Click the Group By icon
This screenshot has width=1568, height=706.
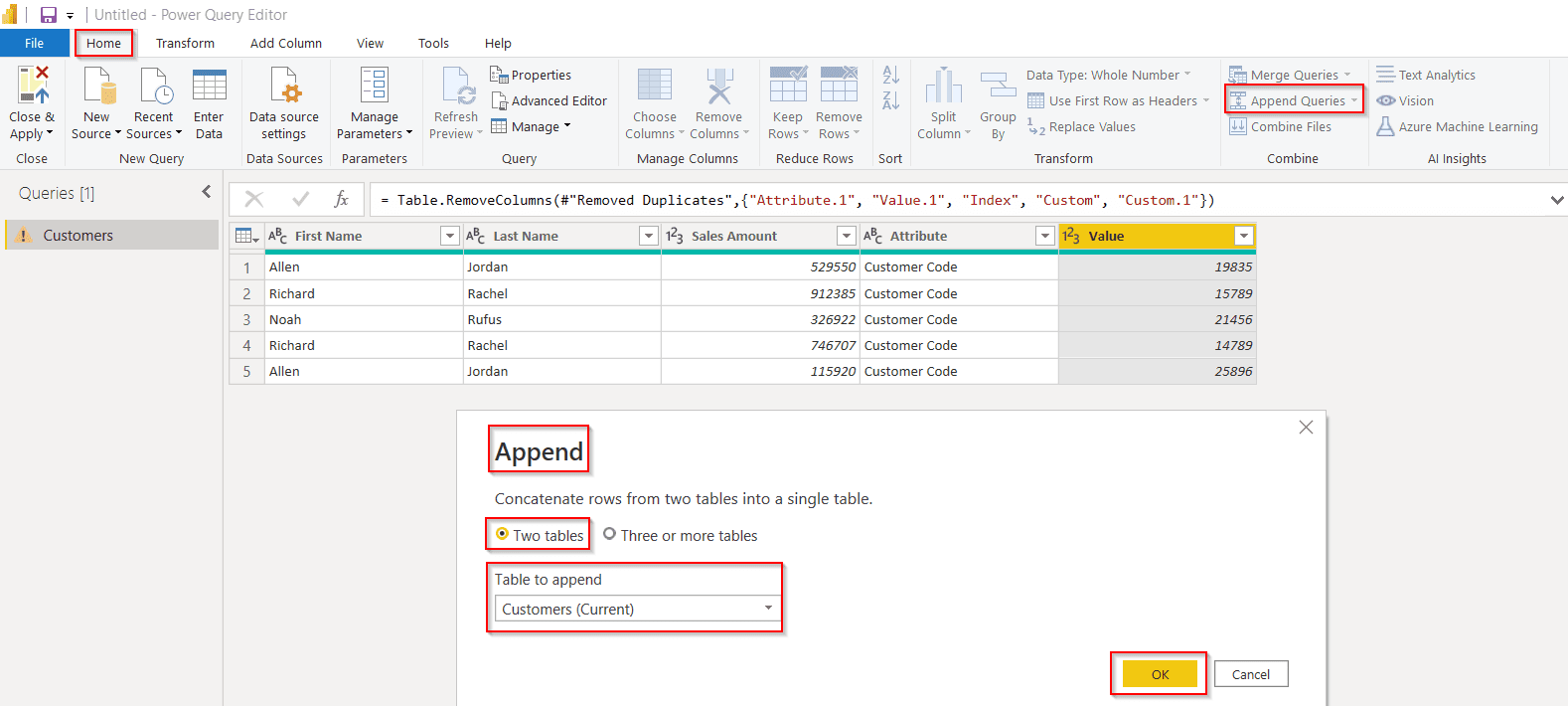pyautogui.click(x=998, y=86)
